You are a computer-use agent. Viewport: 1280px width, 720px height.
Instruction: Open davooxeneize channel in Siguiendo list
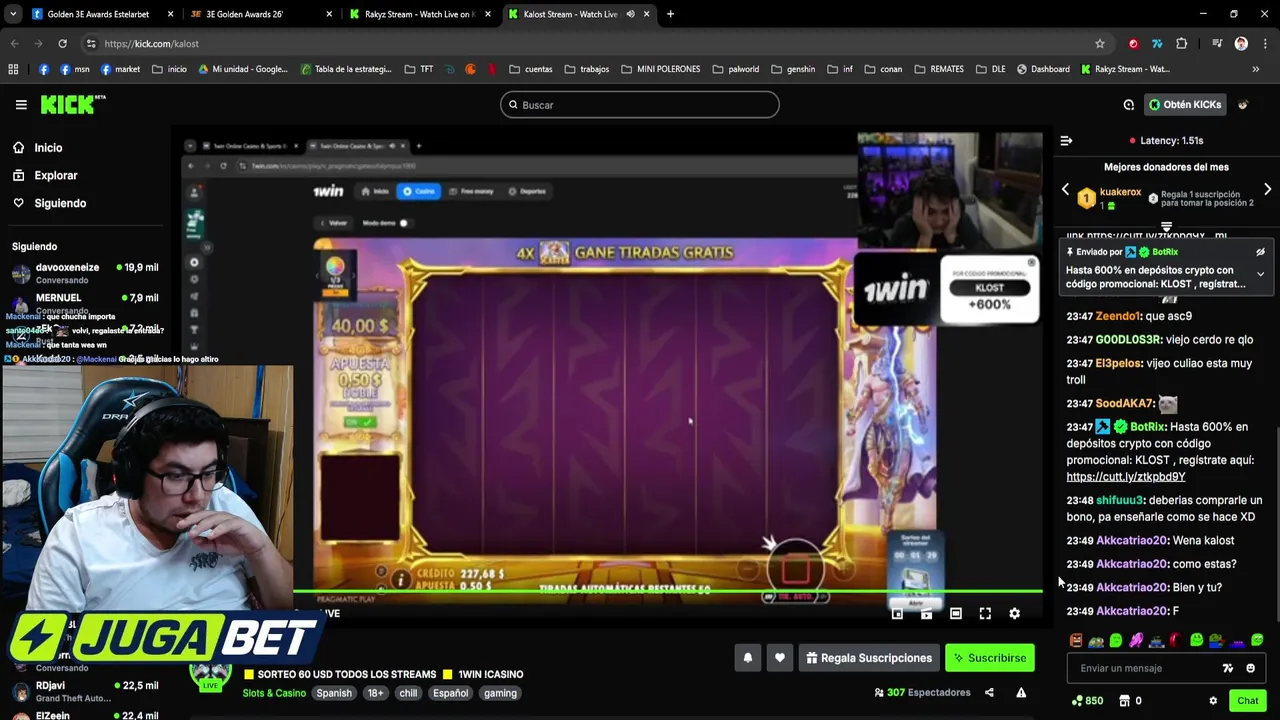[85, 273]
